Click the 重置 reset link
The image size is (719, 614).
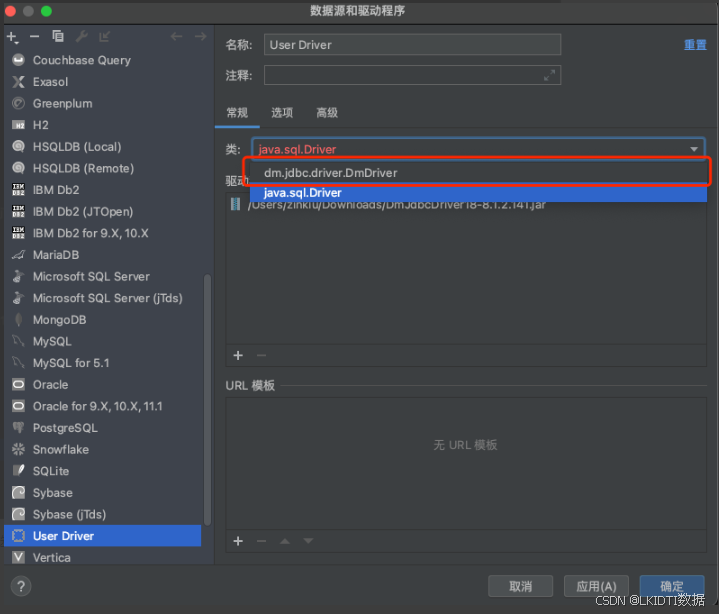tap(695, 45)
